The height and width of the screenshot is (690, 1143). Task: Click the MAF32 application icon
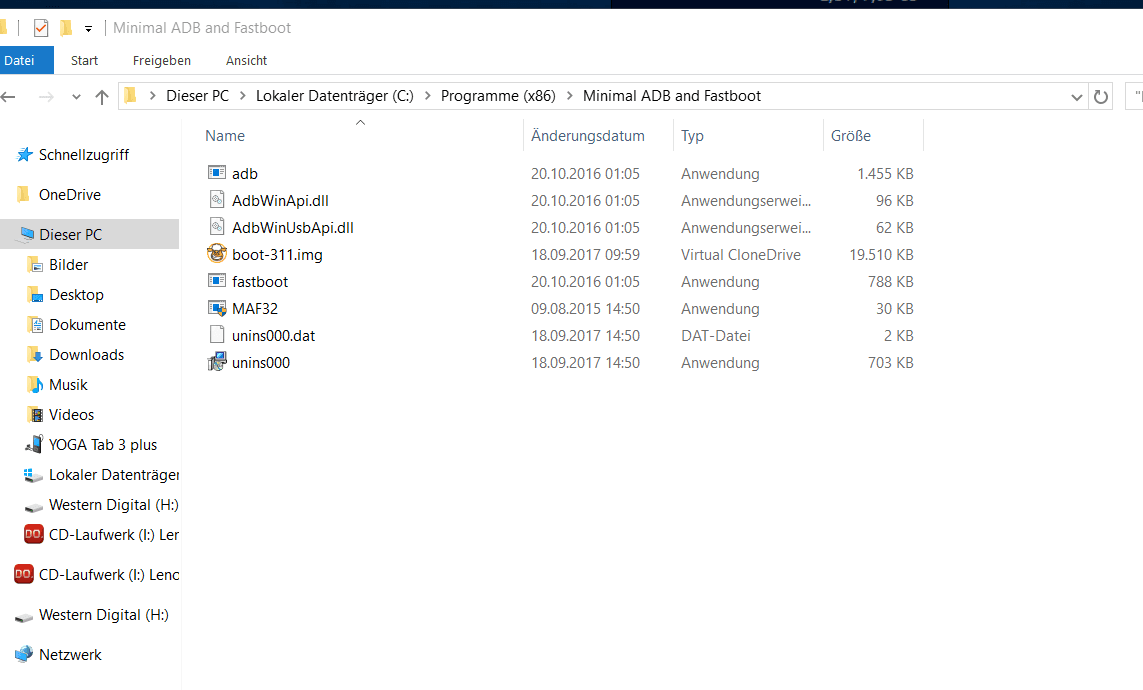pos(216,307)
